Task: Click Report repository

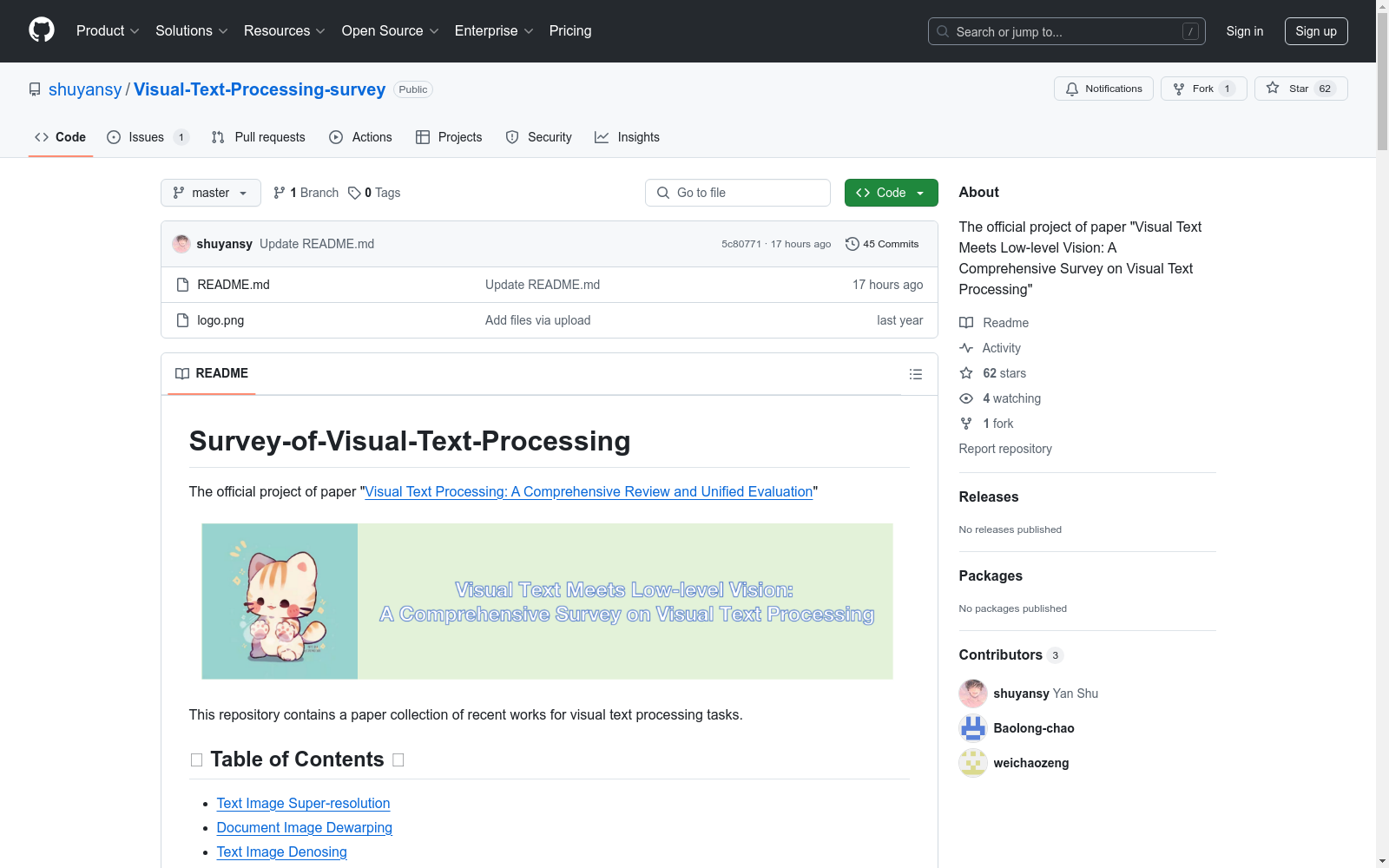Action: coord(1005,449)
